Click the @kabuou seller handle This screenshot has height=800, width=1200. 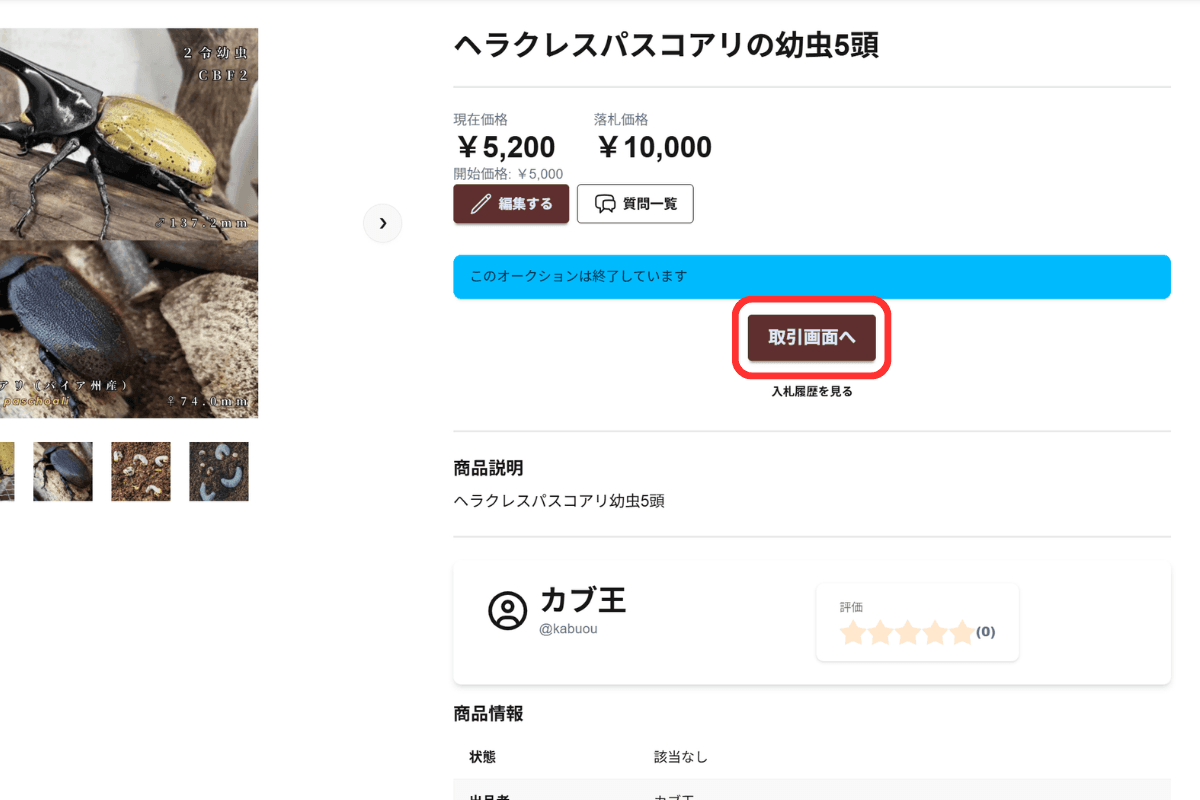coord(568,629)
